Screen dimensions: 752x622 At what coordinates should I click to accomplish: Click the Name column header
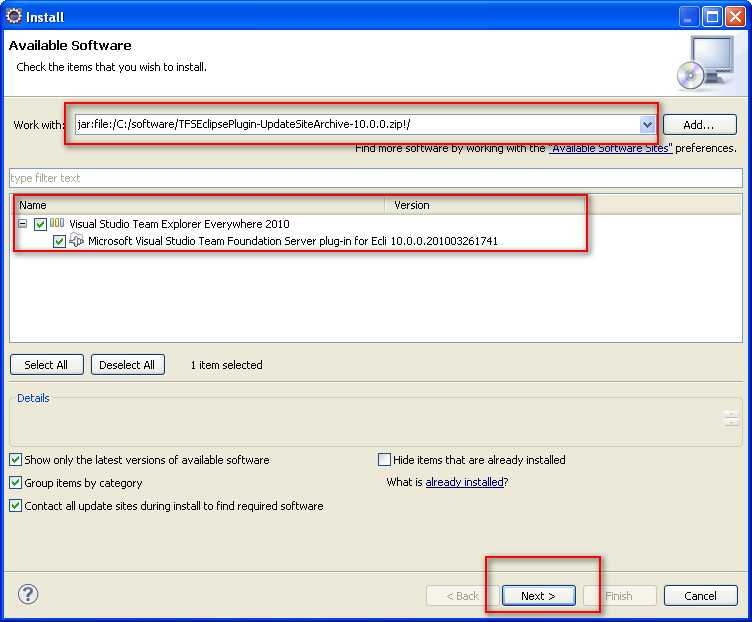[x=200, y=205]
